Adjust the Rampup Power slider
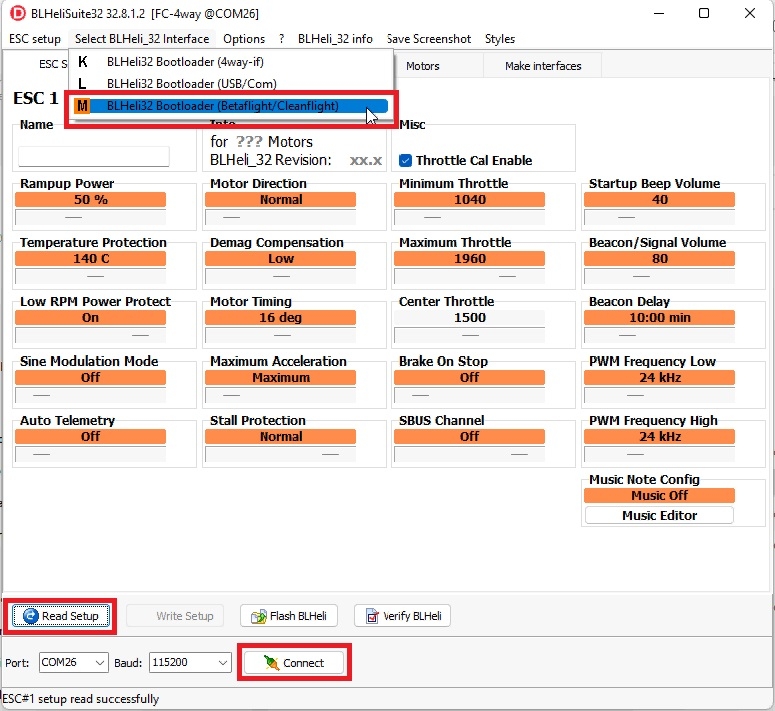775x711 pixels. pyautogui.click(x=92, y=217)
